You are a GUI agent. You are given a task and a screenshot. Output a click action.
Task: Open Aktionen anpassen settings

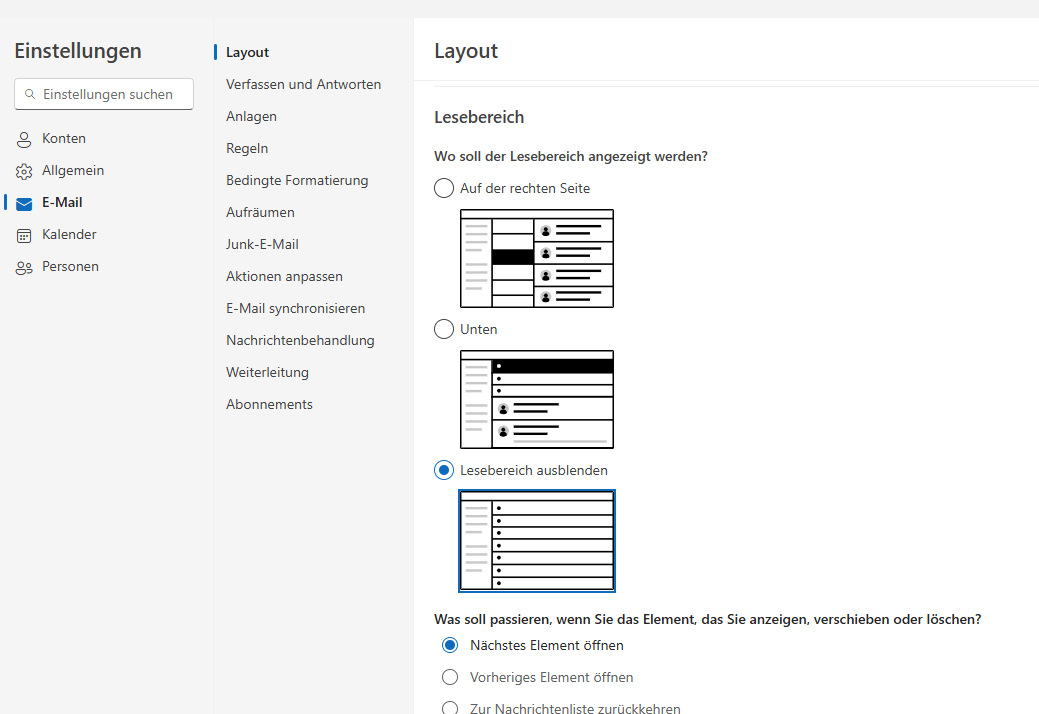pyautogui.click(x=284, y=276)
